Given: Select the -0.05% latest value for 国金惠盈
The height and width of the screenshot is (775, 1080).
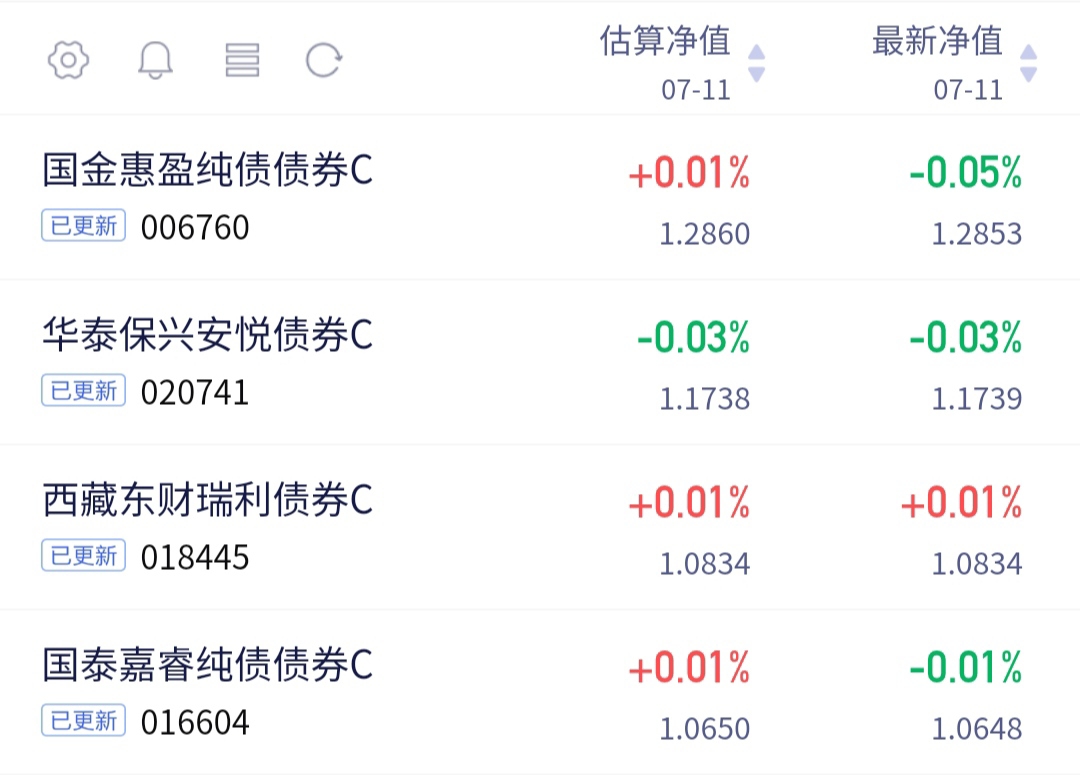Looking at the screenshot, I should pos(965,172).
